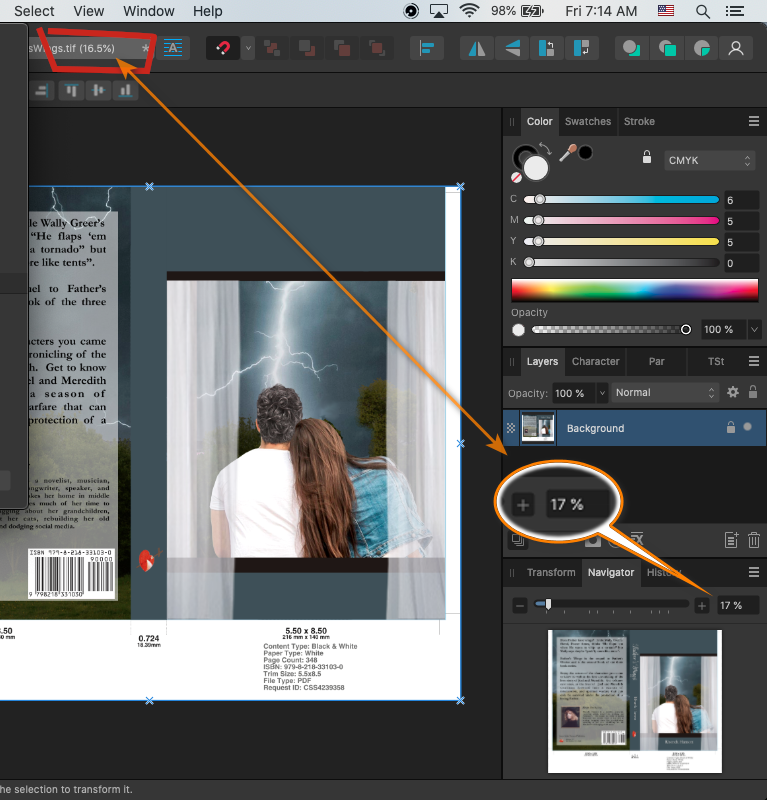Toggle visibility of the Background layer
The image size is (767, 800).
coord(748,428)
